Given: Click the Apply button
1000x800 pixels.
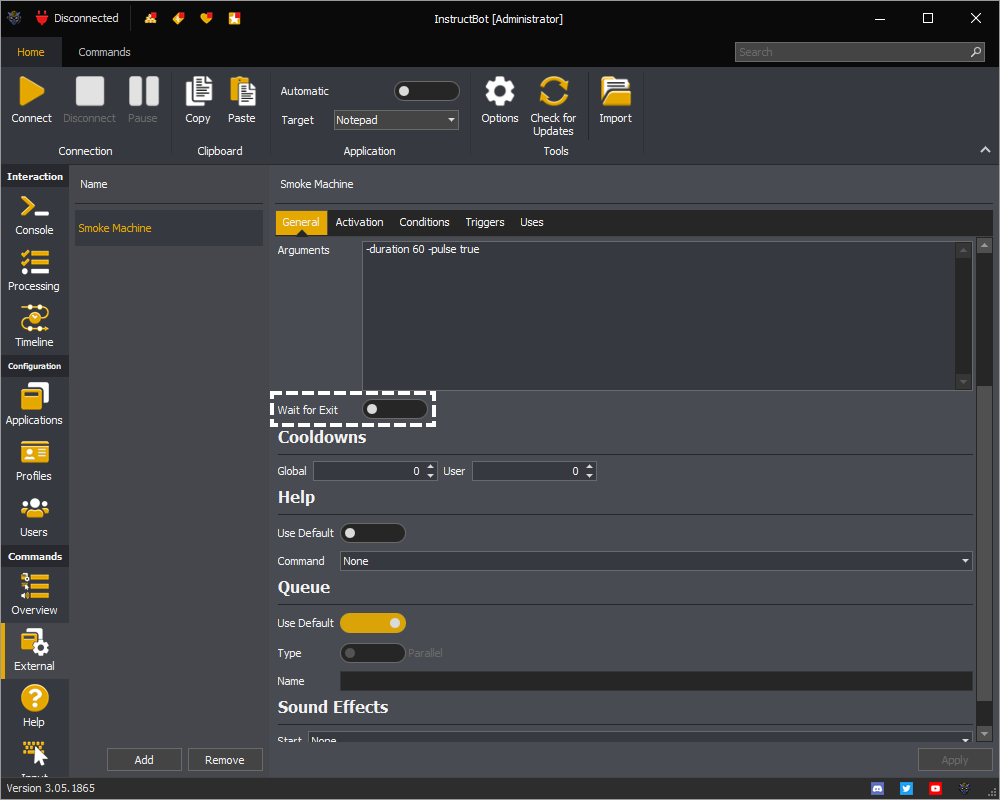Looking at the screenshot, I should click(955, 760).
